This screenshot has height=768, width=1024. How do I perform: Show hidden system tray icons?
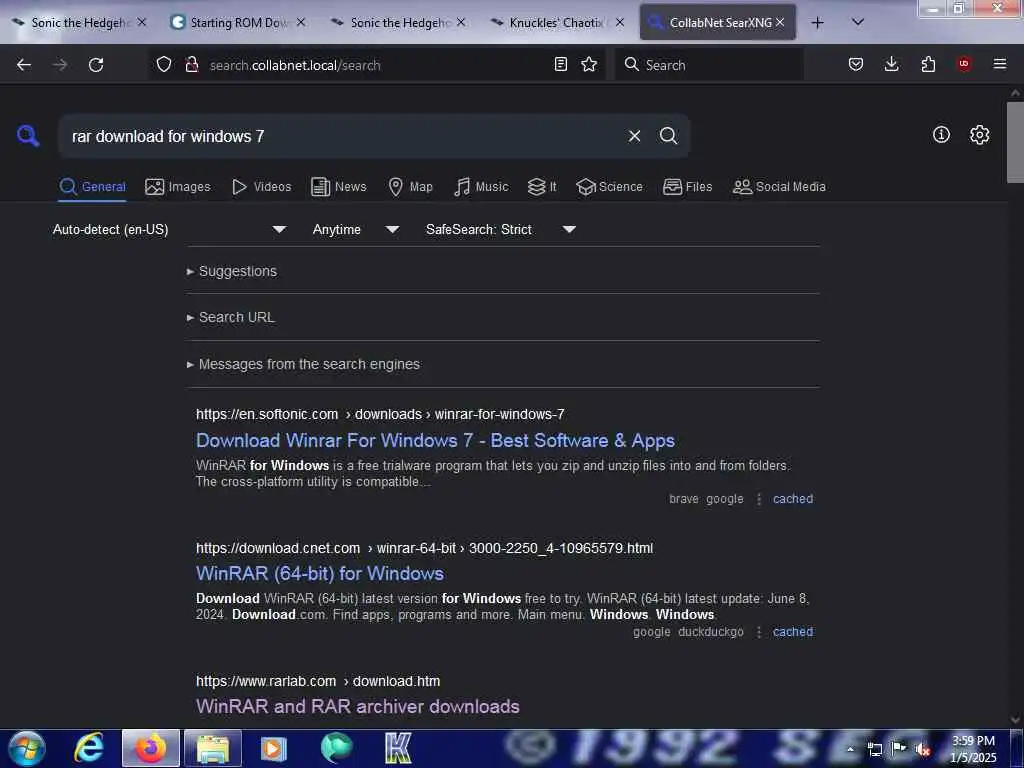point(850,749)
